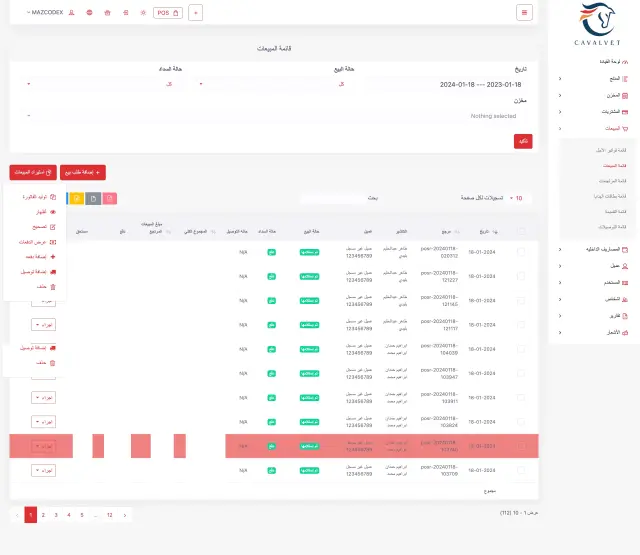Open قائمة المبيعات in the sidebar submenu
Image resolution: width=640 pixels, height=555 pixels.
coord(615,166)
